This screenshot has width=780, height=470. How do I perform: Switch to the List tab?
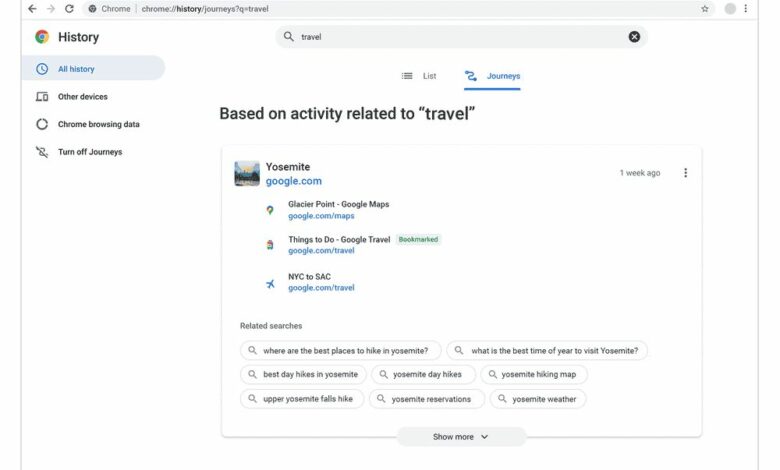[x=419, y=76]
